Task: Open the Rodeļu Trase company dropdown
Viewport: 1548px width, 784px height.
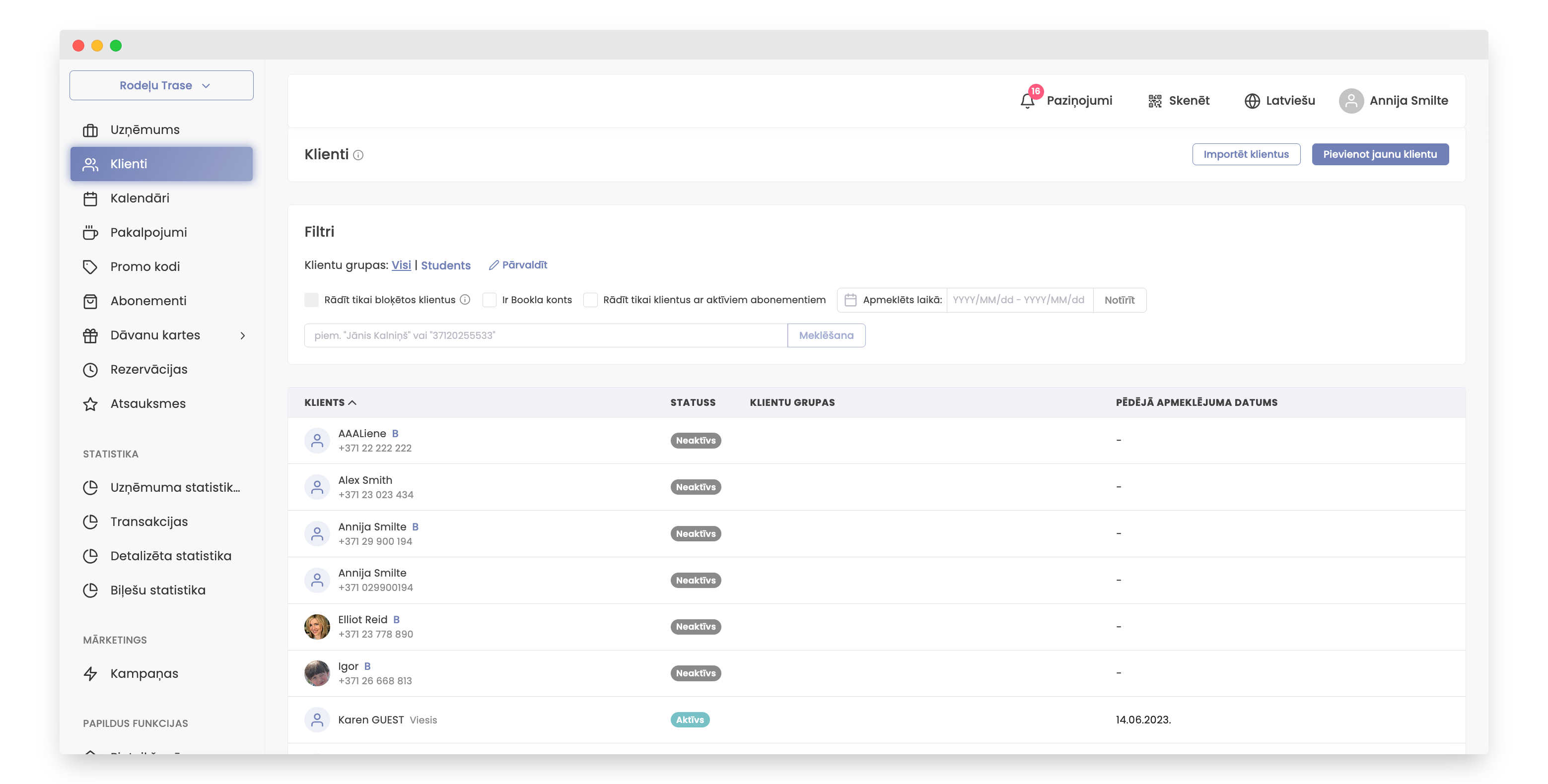Action: [162, 85]
